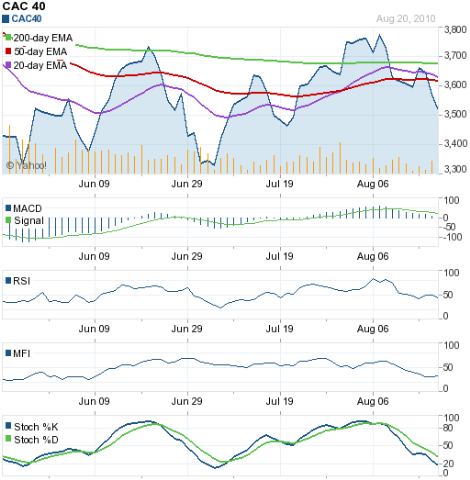Viewport: 470px width, 480px height.
Task: Click the '3,700' price axis label
Action: tap(455, 56)
